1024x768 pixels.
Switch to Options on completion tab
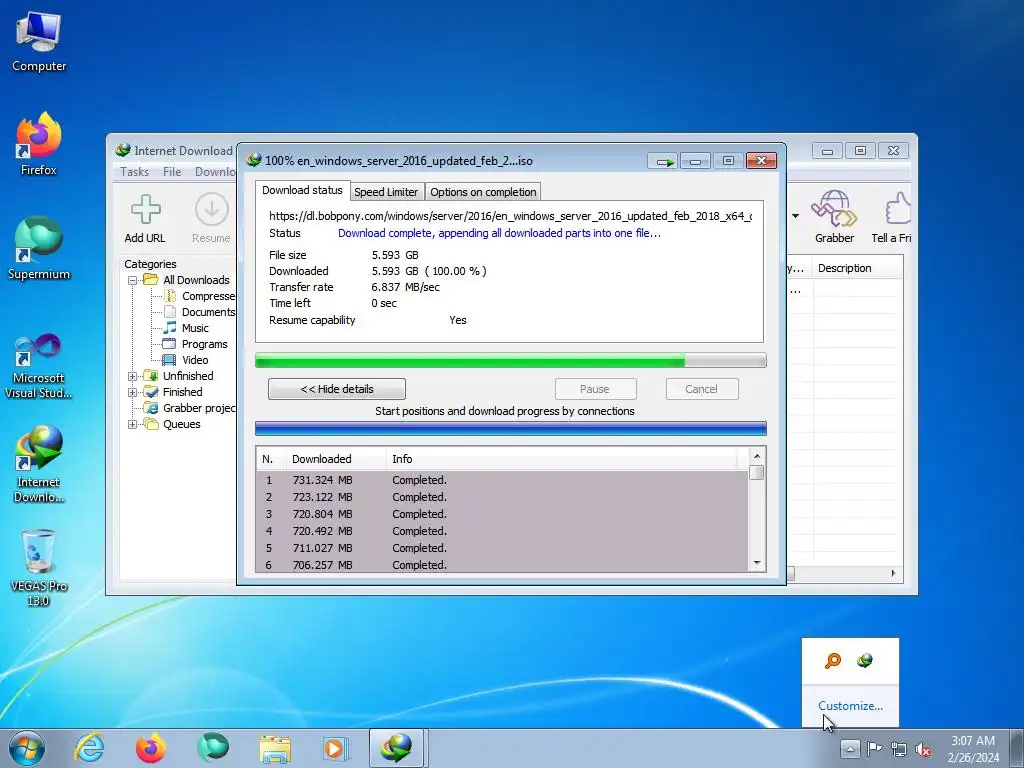click(483, 192)
